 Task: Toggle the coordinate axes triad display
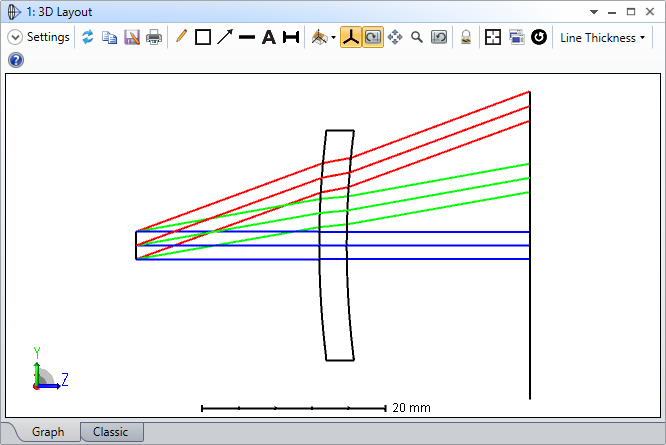[x=351, y=37]
